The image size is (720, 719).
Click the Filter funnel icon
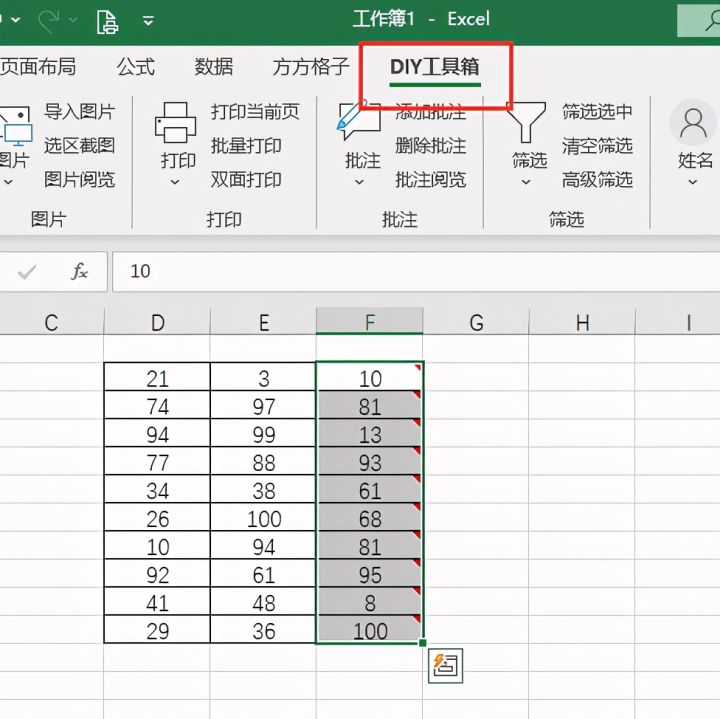pos(526,122)
